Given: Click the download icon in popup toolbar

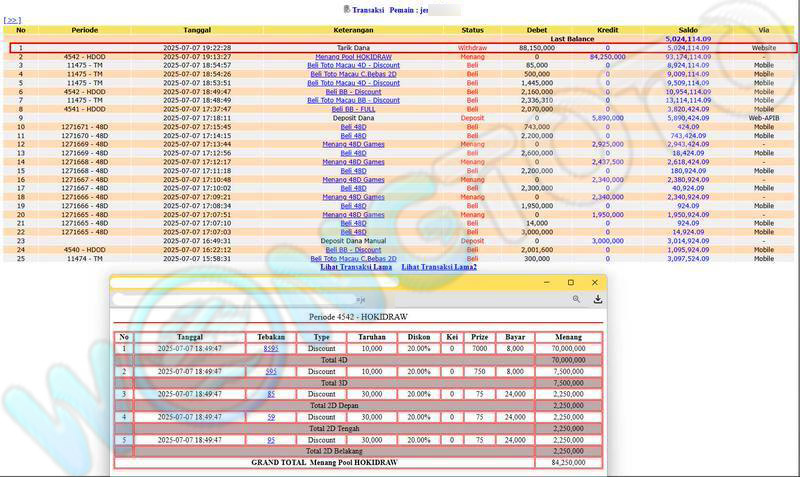Looking at the screenshot, I should [597, 299].
